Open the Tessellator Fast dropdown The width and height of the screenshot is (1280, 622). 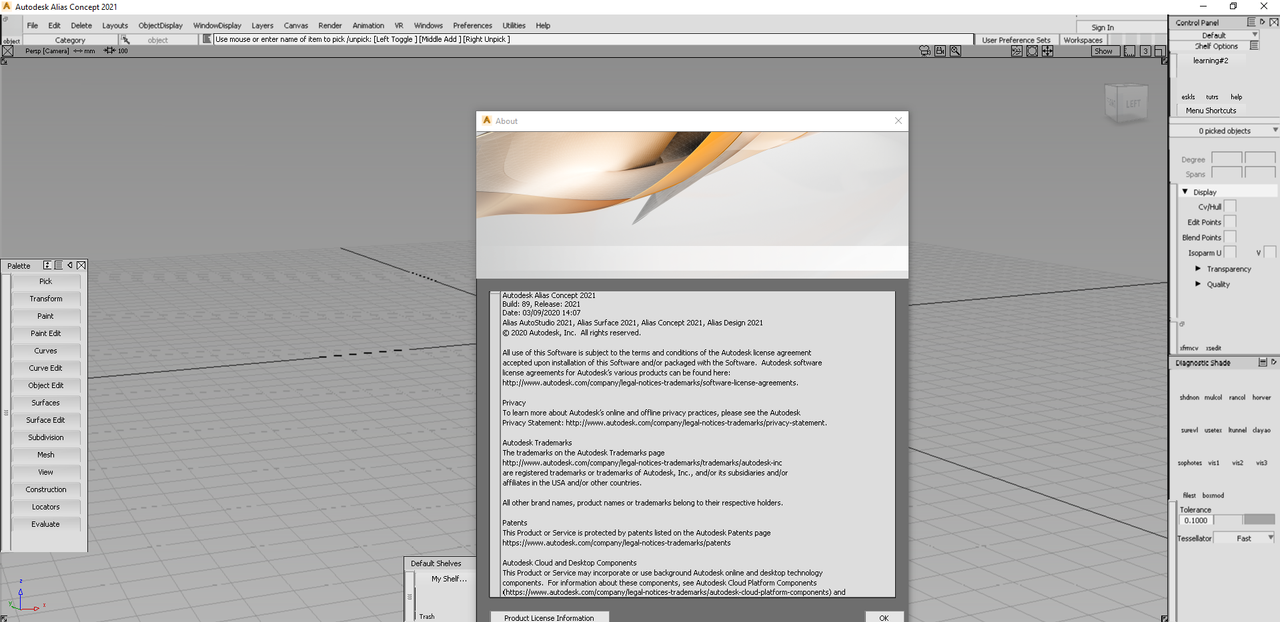1246,538
